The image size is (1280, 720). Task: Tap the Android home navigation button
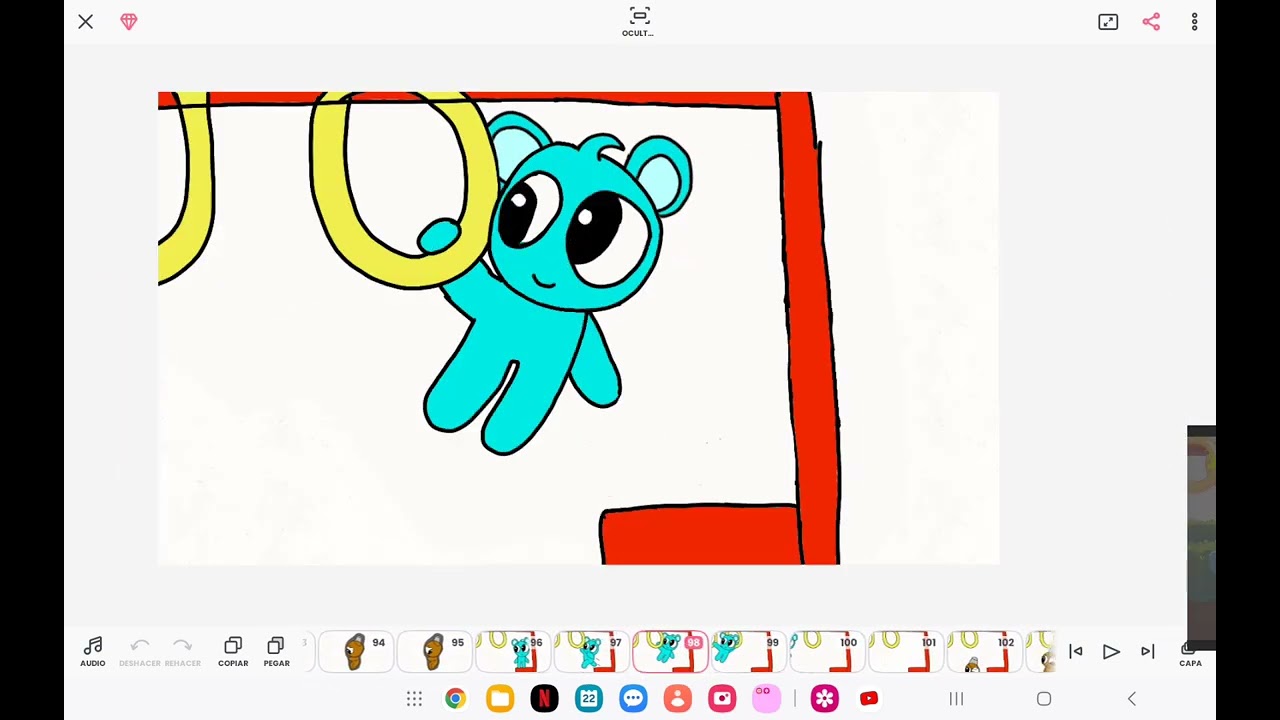point(1044,699)
